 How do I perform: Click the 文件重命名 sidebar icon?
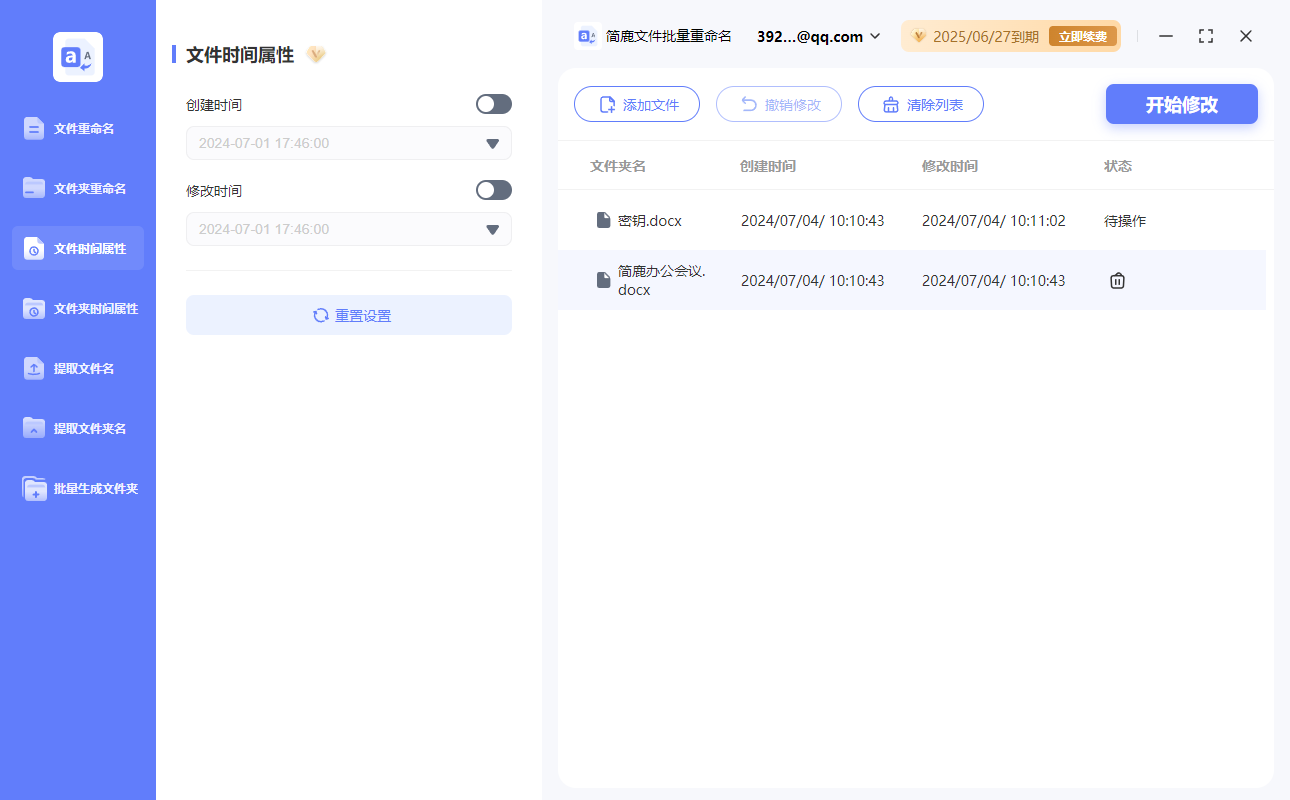[x=34, y=128]
